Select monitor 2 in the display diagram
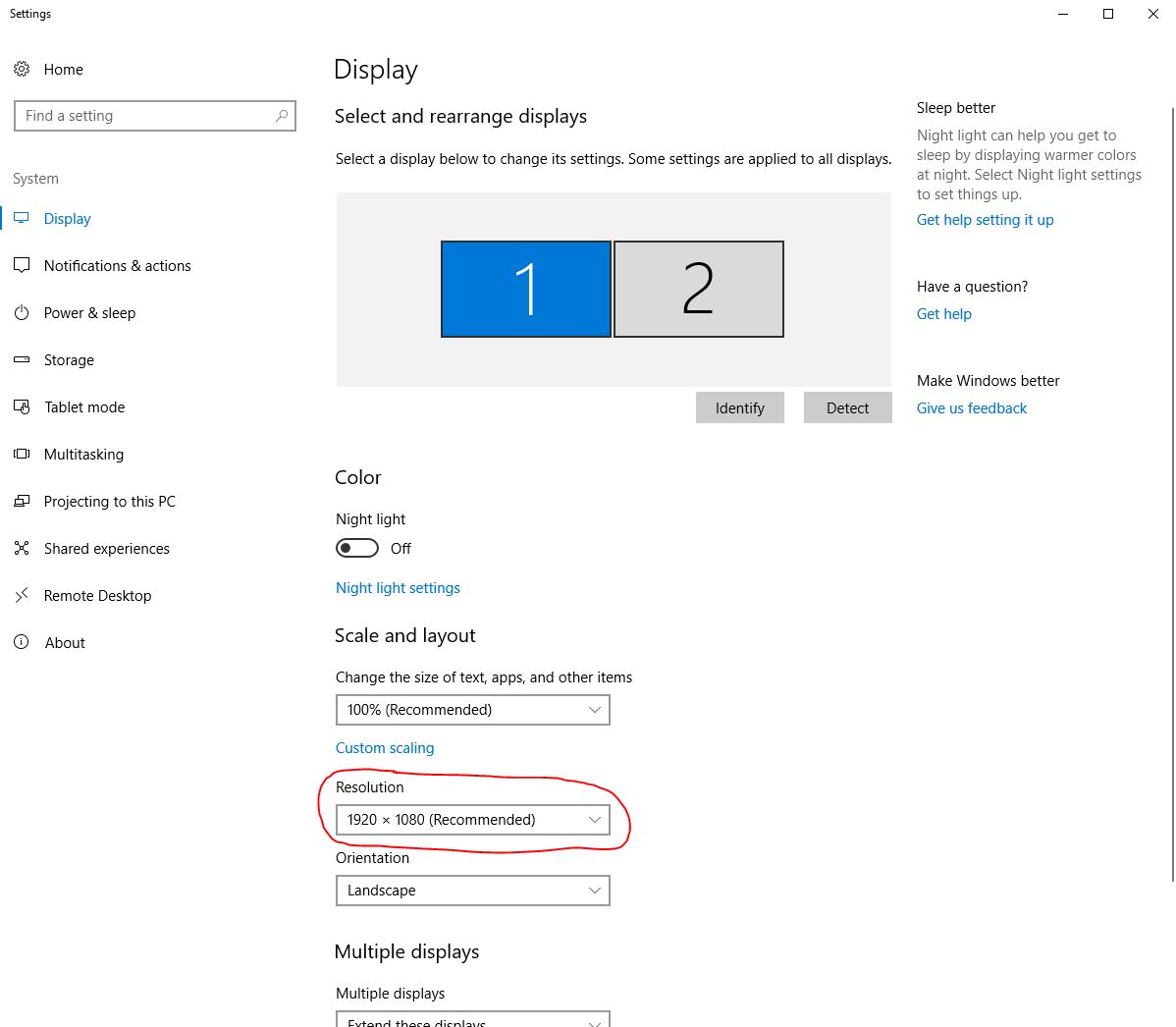The height and width of the screenshot is (1027, 1176). coord(698,289)
